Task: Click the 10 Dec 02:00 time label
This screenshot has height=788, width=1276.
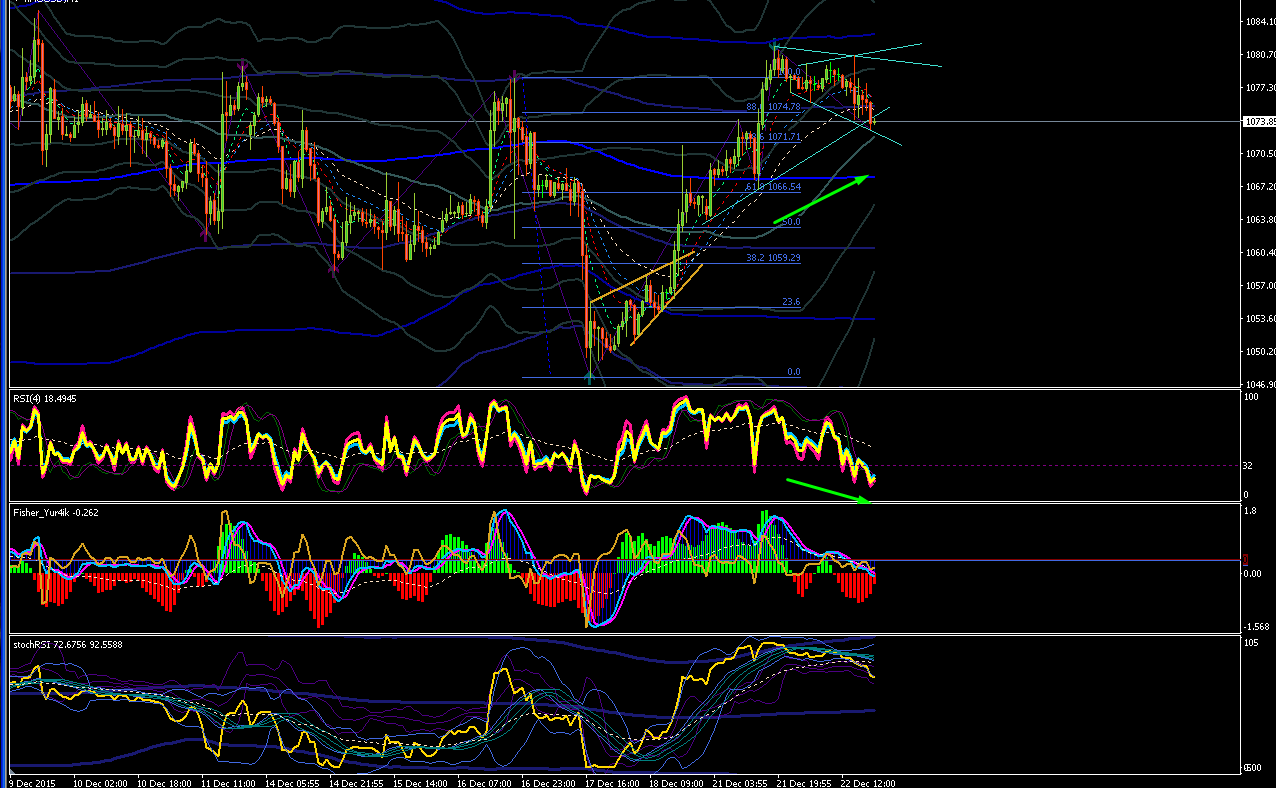Action: point(100,783)
